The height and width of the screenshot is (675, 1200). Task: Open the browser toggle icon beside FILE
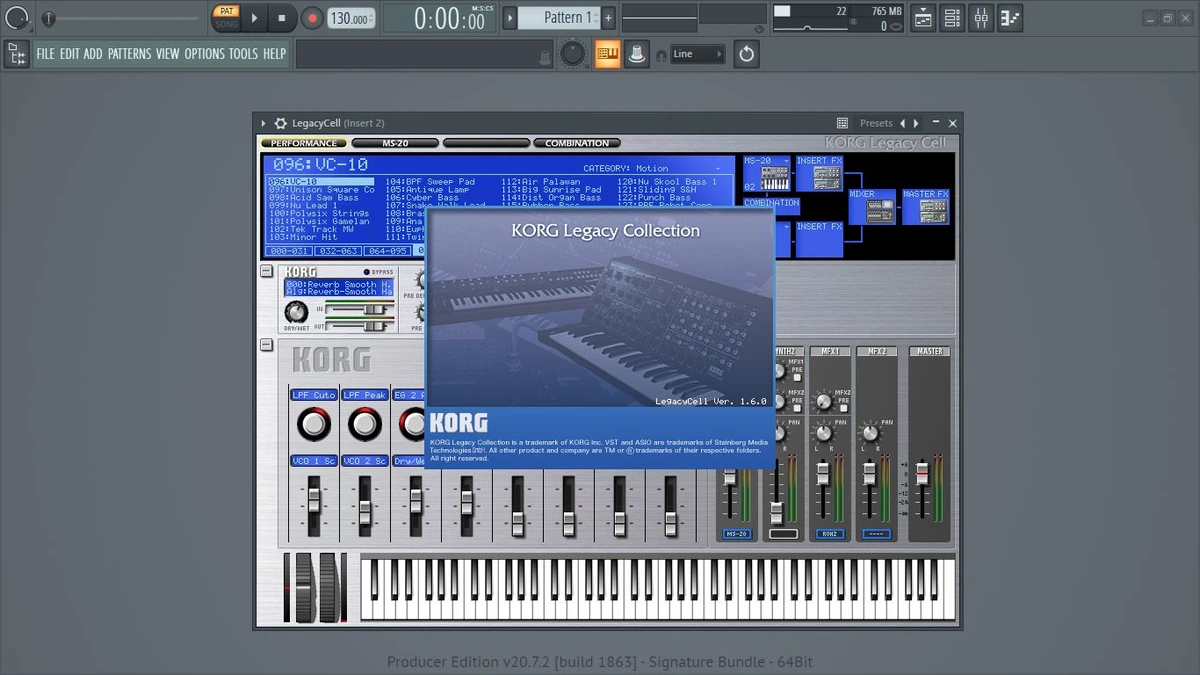click(x=17, y=54)
